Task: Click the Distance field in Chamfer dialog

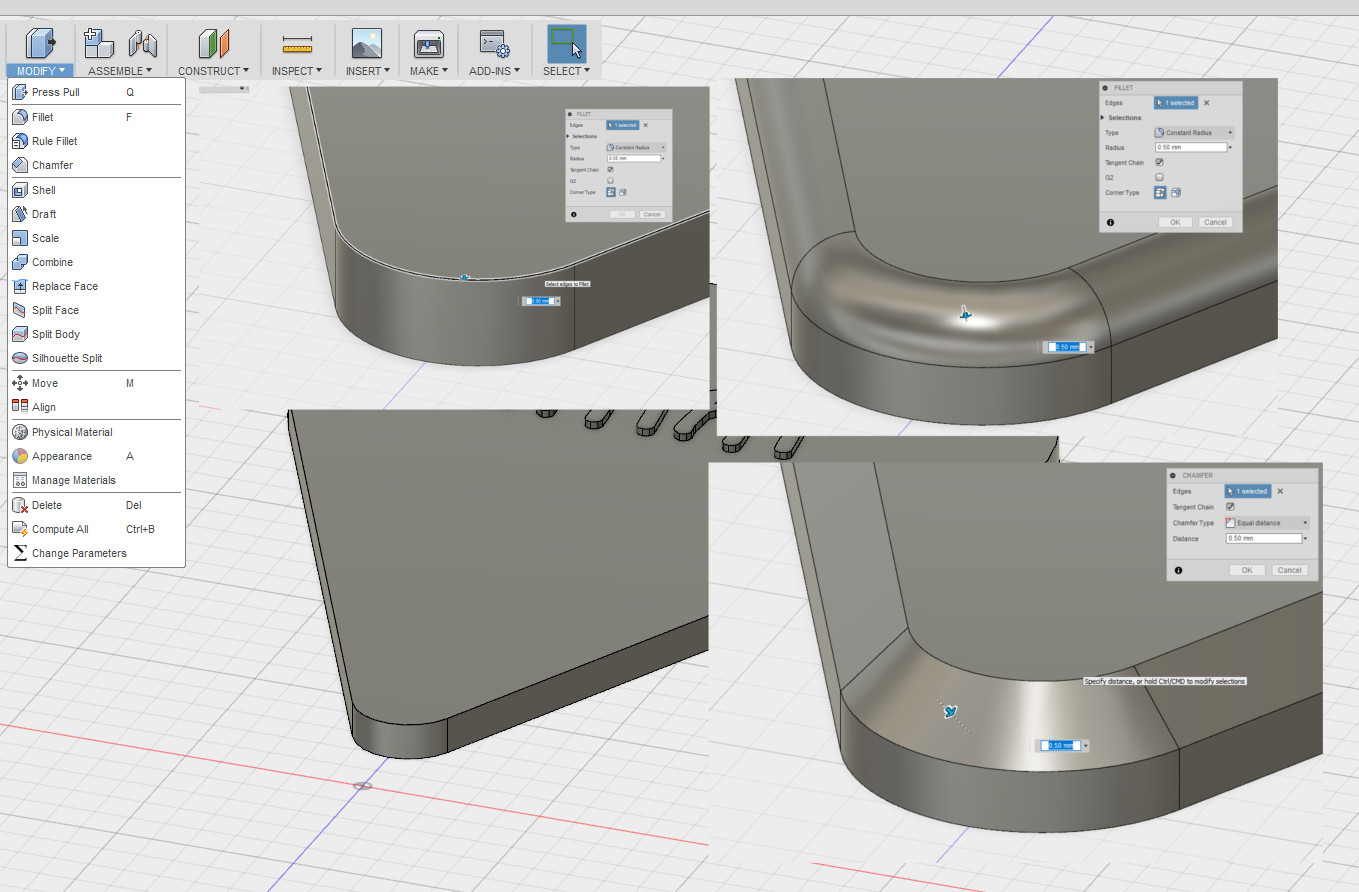Action: coord(1264,538)
